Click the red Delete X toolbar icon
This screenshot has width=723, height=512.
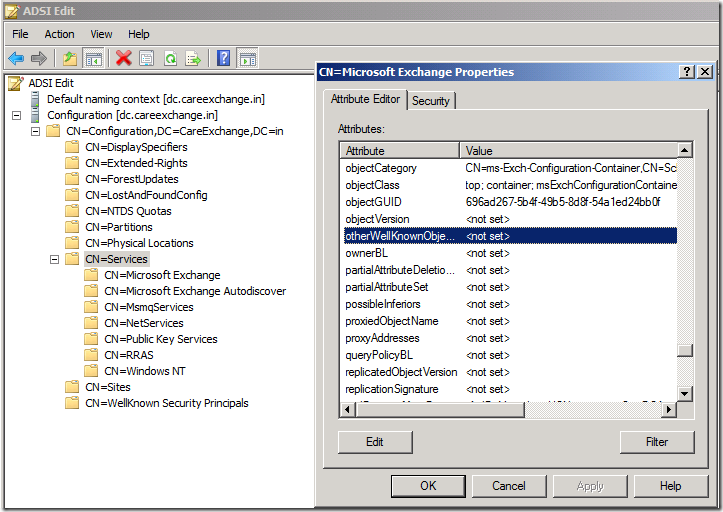click(x=124, y=59)
